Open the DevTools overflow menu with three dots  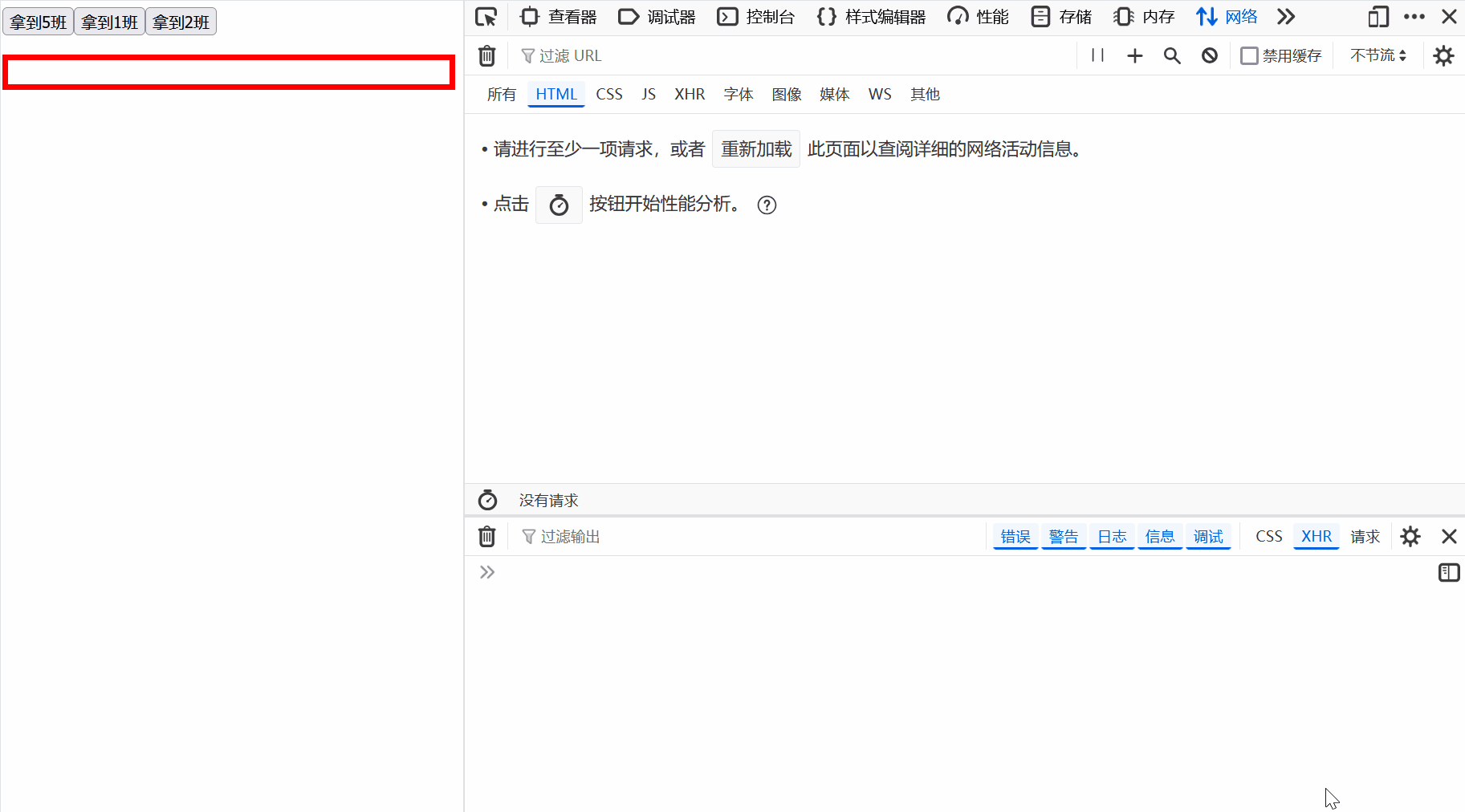(1414, 16)
